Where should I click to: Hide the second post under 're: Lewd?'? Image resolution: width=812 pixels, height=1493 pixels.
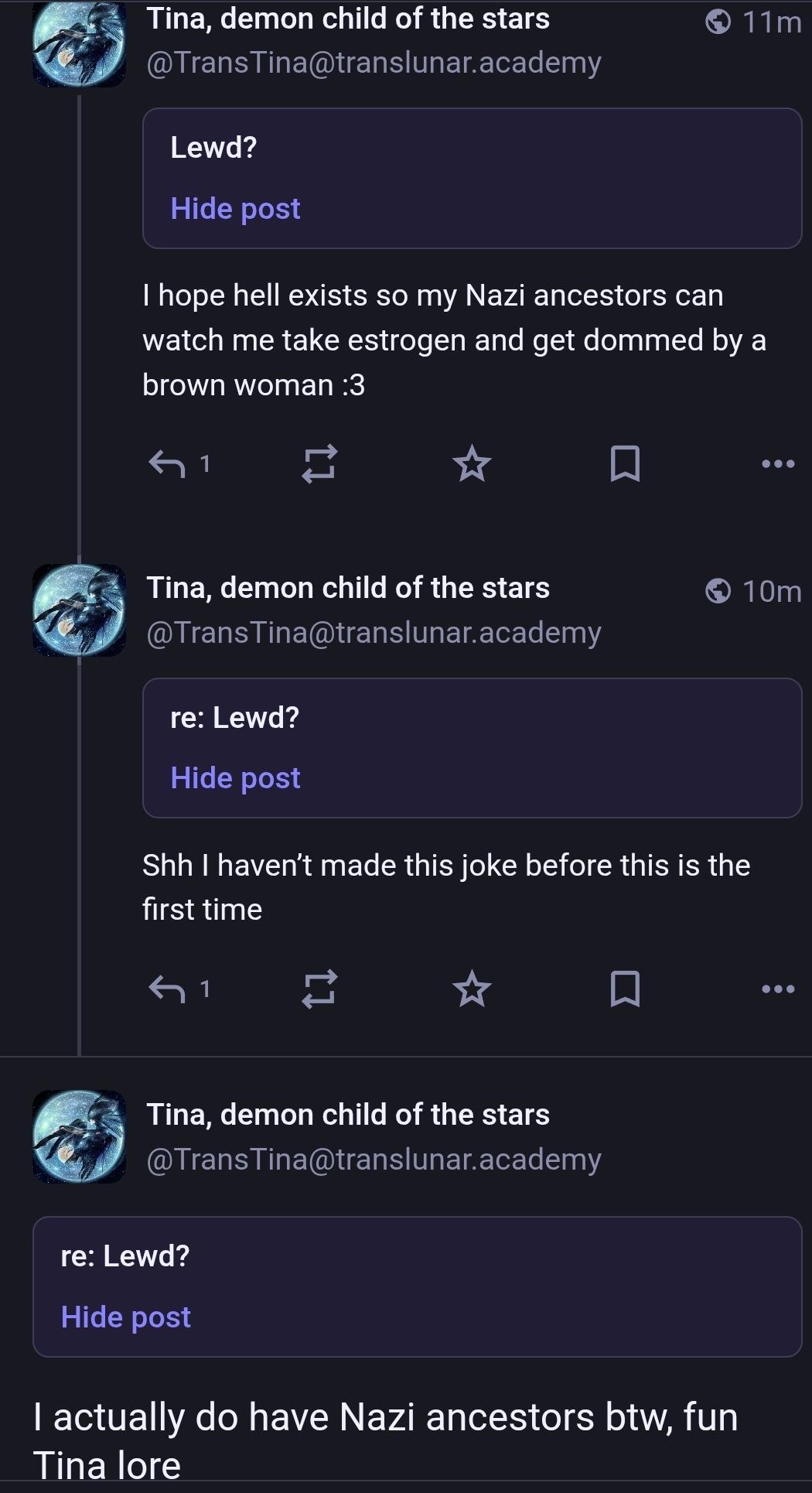coord(235,778)
